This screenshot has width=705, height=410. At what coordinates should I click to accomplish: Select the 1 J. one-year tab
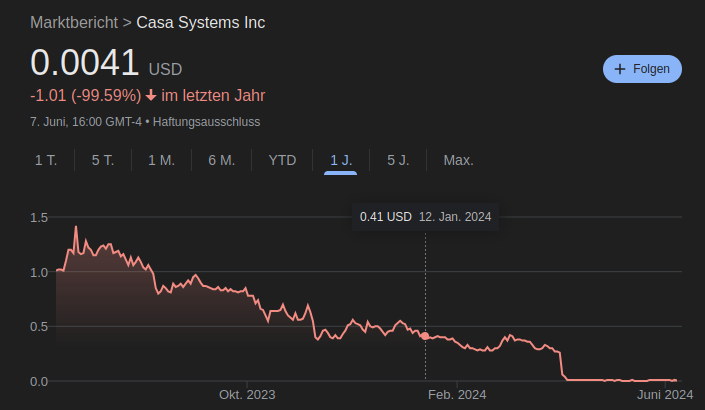click(x=341, y=160)
